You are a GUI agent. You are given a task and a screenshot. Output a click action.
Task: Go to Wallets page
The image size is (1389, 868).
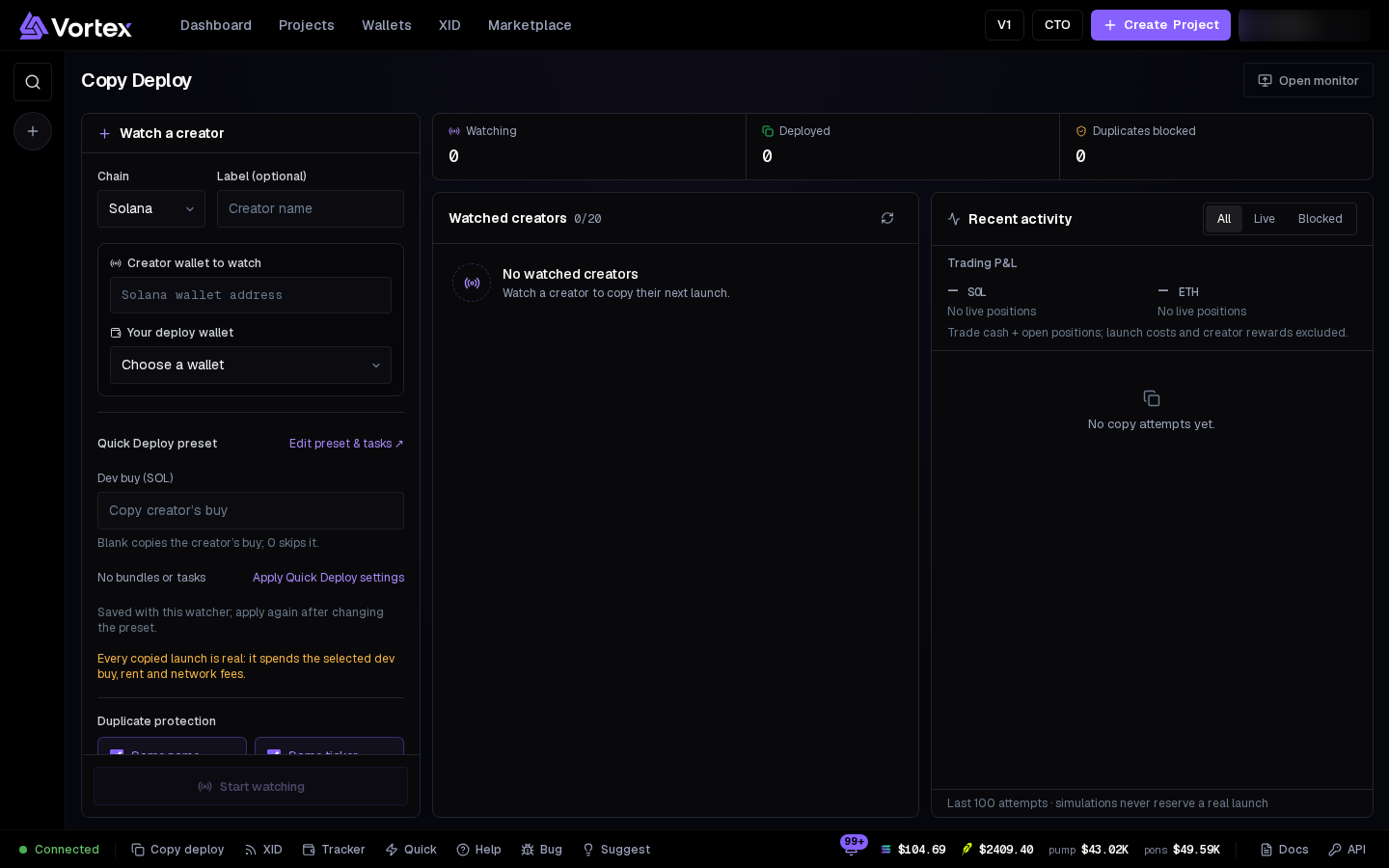pos(387,25)
